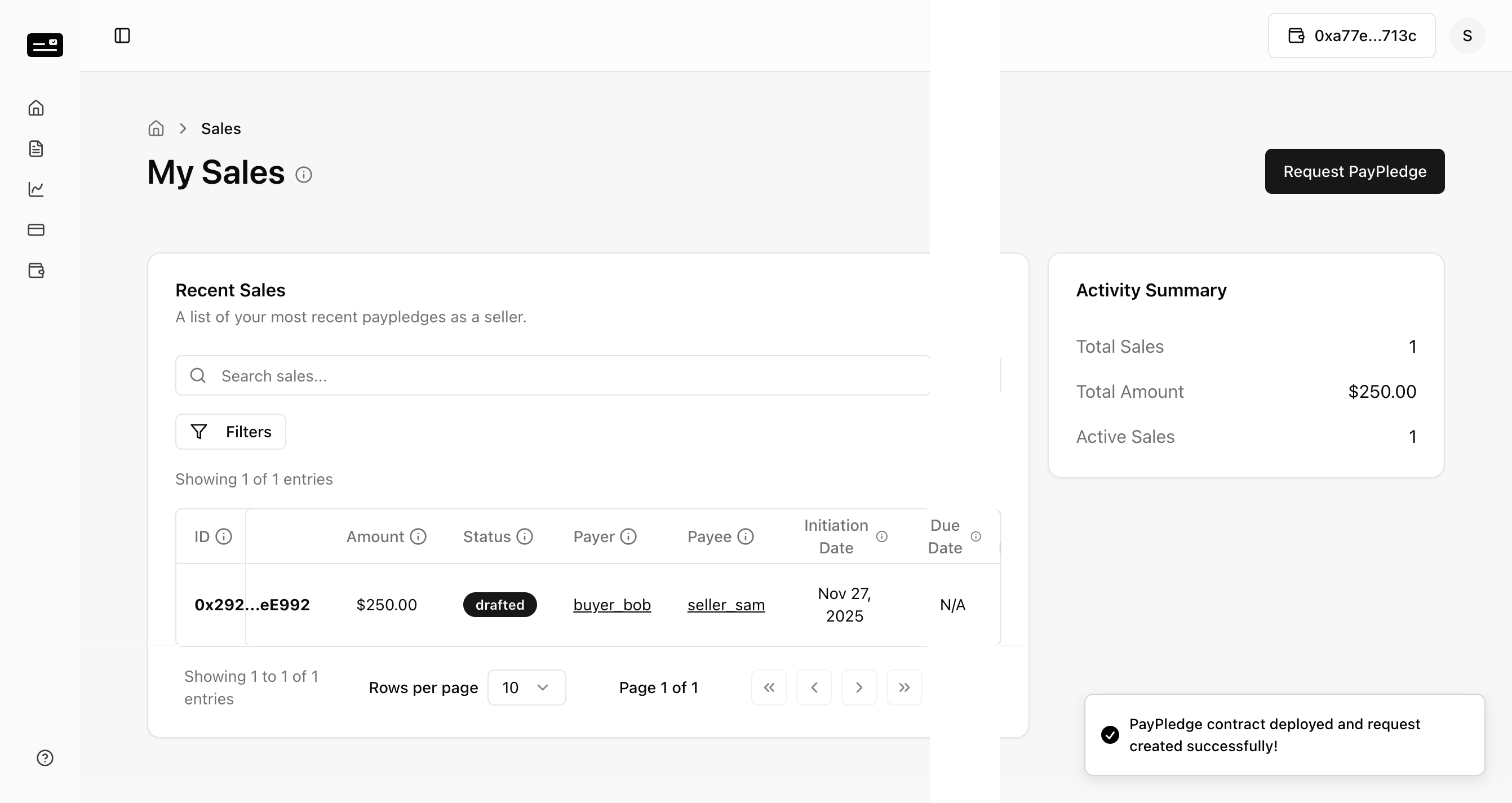Screen dimensions: 1512x803
Task: Click the info icon next to Due Date
Action: [x=976, y=536]
